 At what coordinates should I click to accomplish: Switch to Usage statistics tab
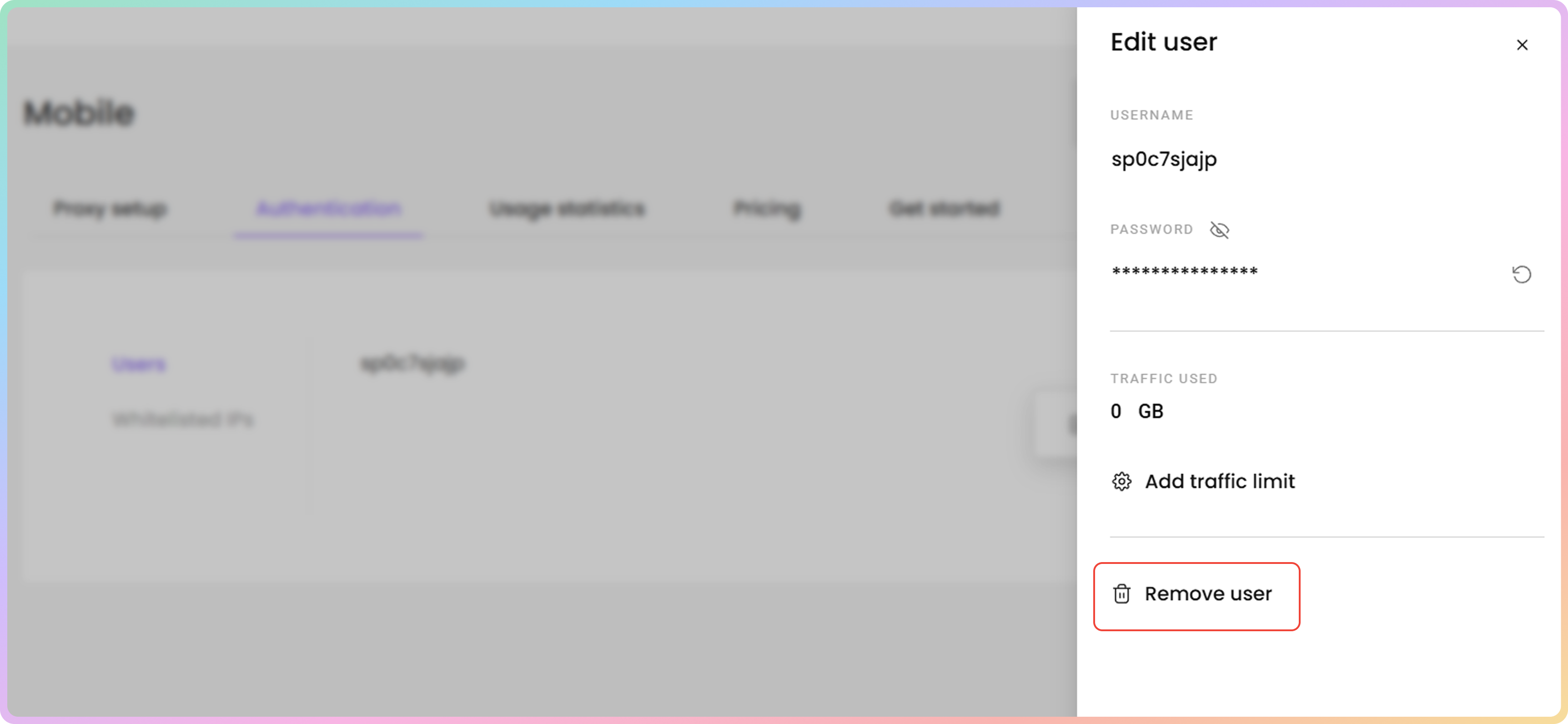[x=567, y=209]
